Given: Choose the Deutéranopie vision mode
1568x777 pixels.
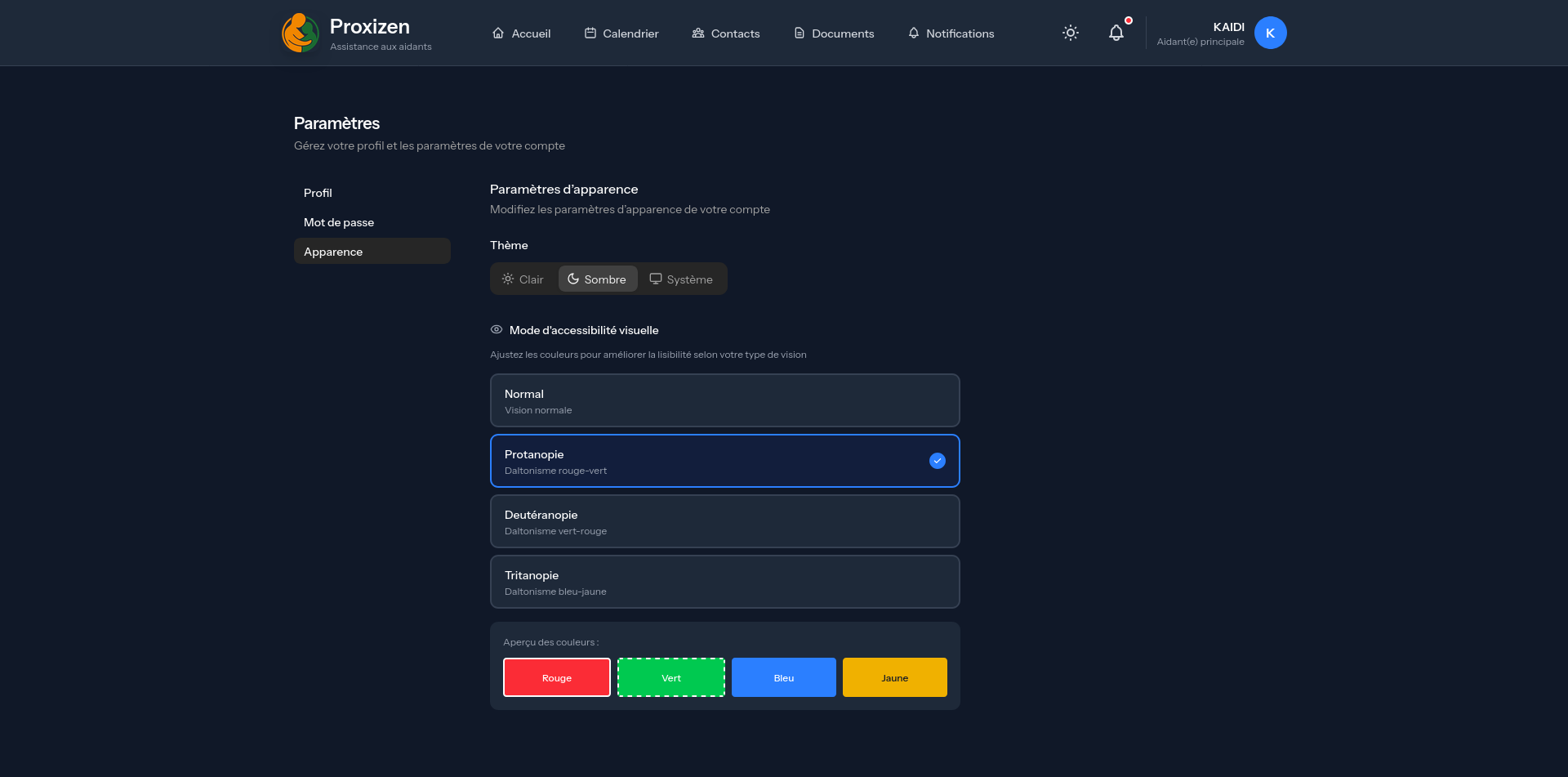Looking at the screenshot, I should tap(724, 521).
